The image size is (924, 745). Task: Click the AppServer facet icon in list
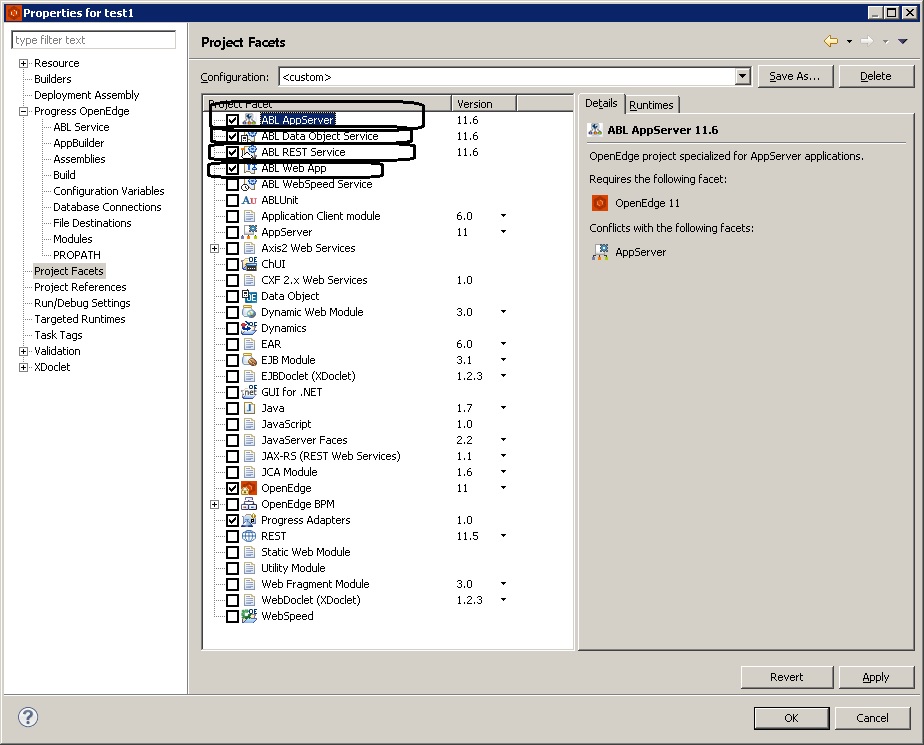coord(249,232)
